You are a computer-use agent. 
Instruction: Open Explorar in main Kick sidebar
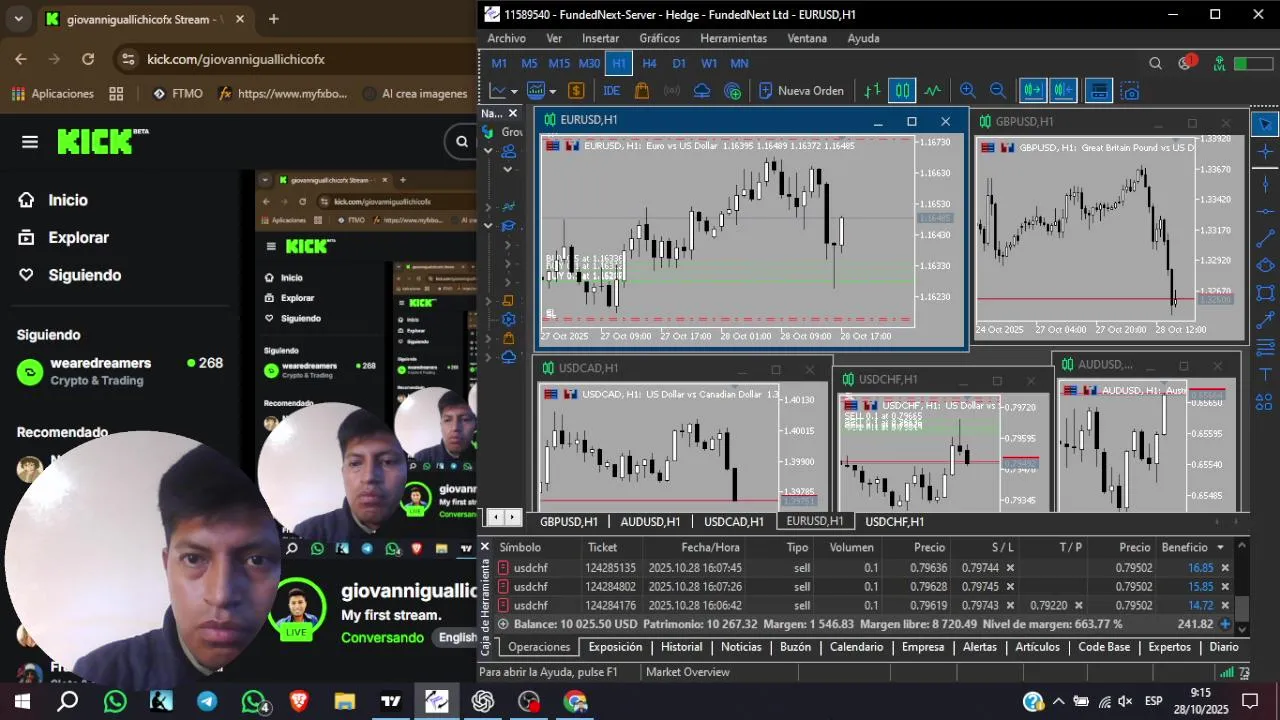point(63,238)
